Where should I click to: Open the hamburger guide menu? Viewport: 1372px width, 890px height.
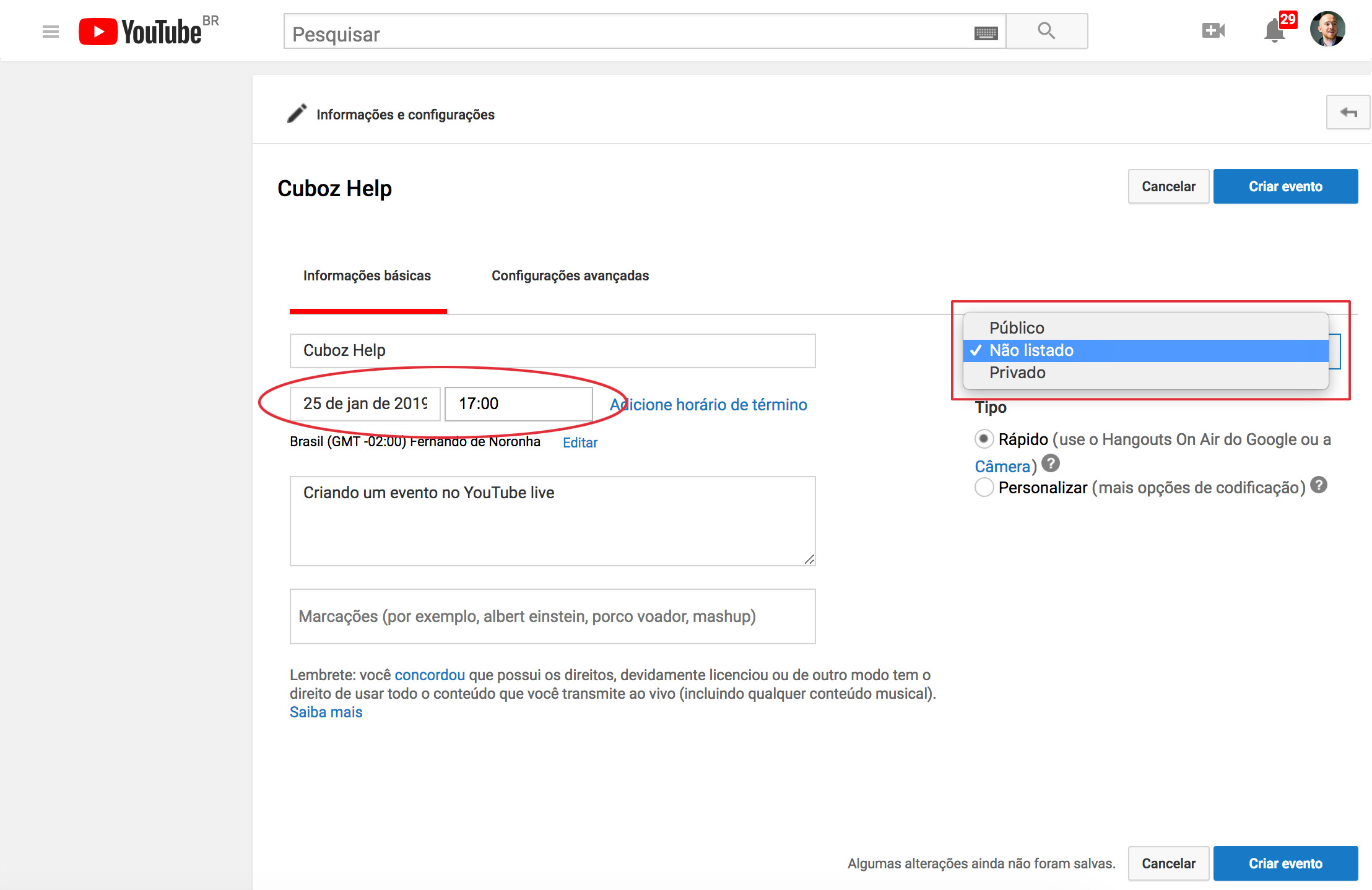[51, 32]
